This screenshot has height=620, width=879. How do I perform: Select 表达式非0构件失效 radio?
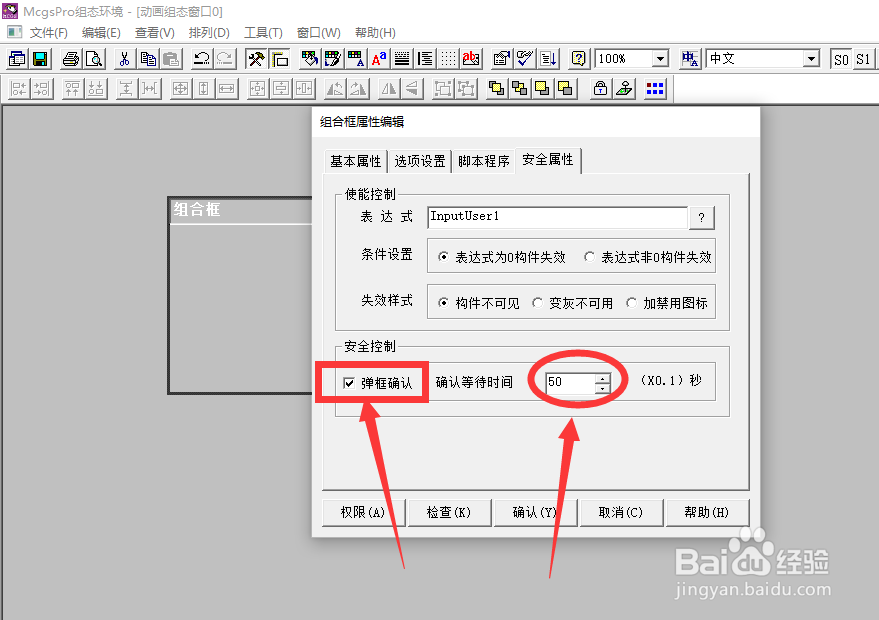coord(648,257)
